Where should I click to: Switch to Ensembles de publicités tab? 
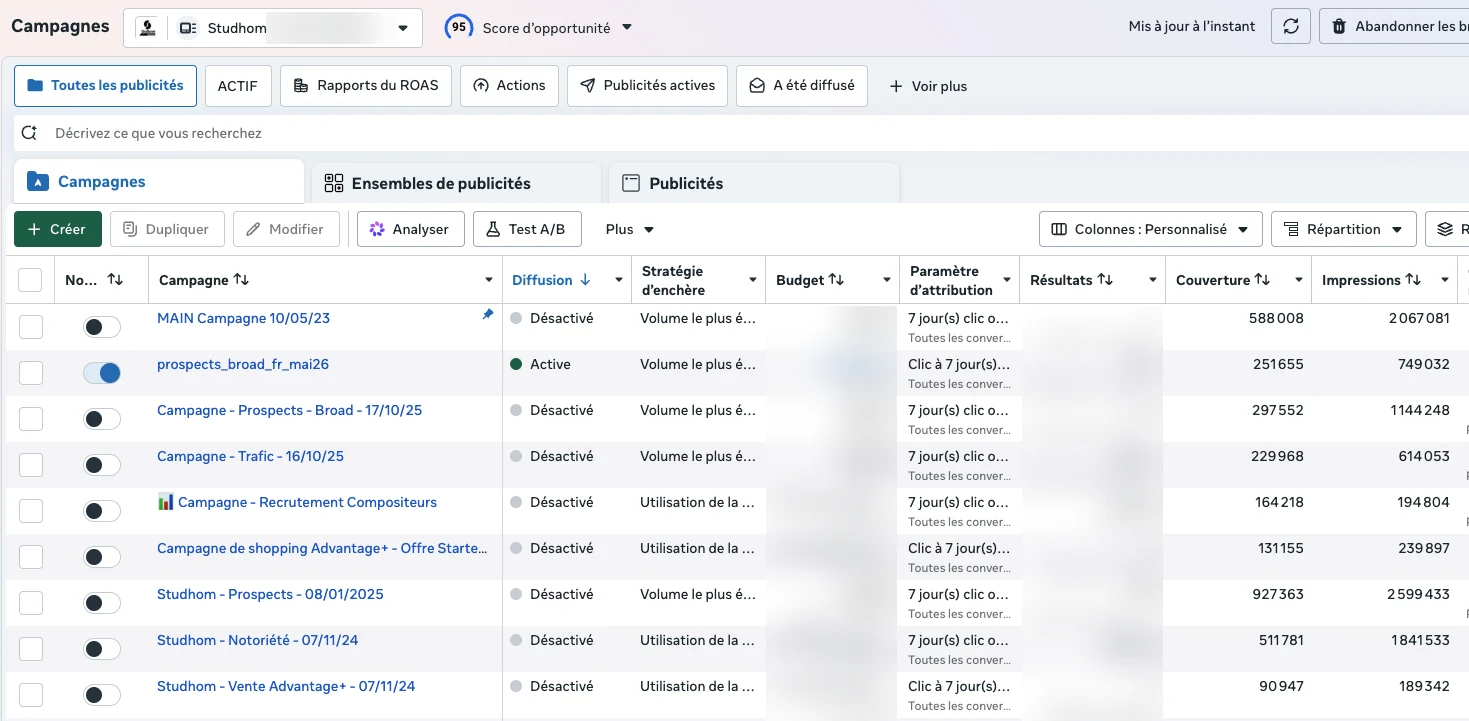(x=456, y=183)
